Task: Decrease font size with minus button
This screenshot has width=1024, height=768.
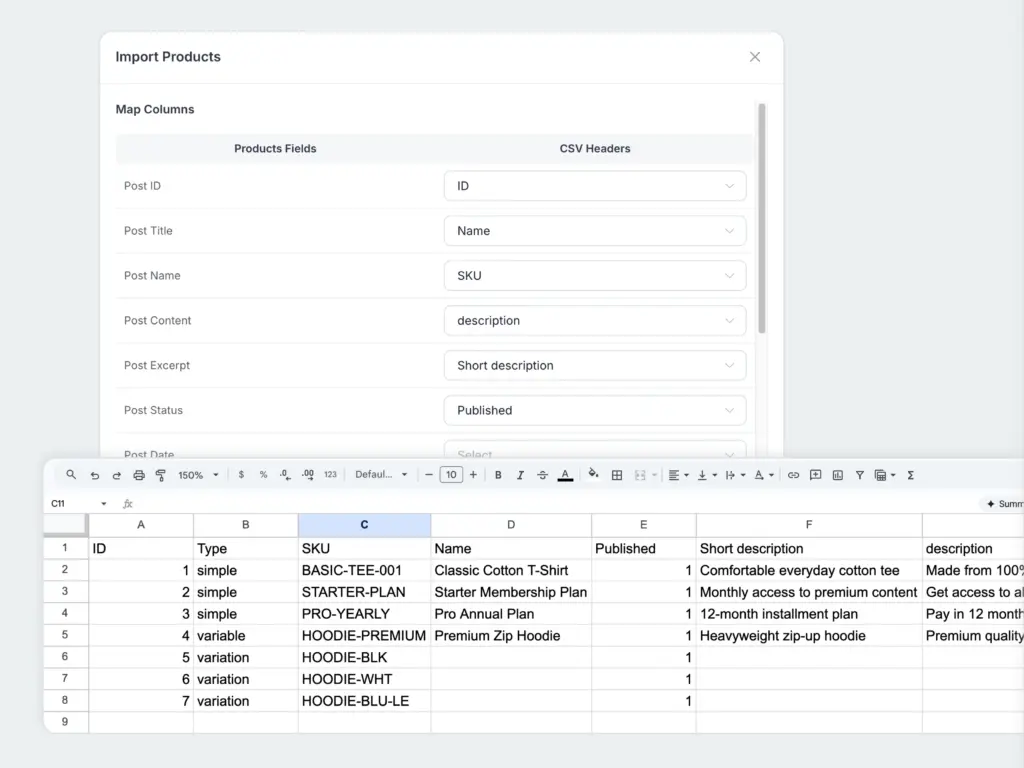Action: 428,475
